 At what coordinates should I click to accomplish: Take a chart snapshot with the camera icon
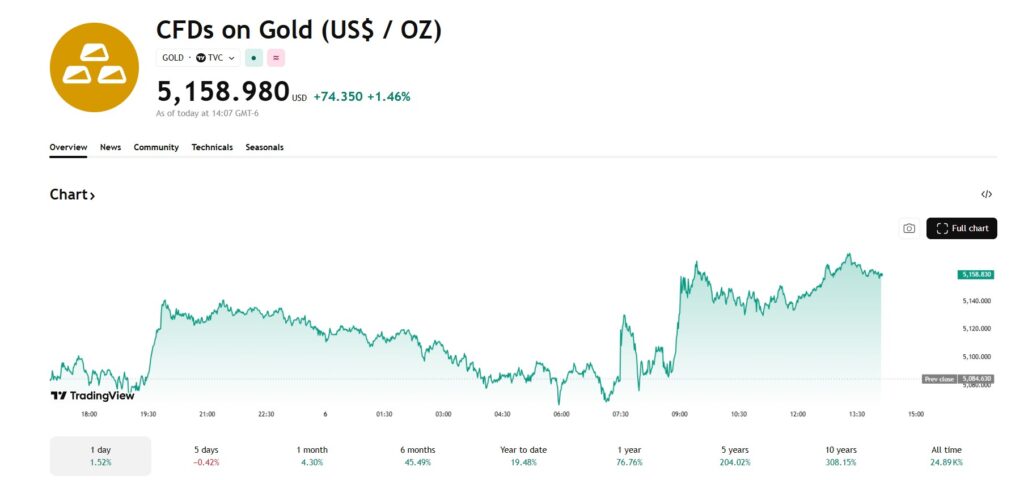pyautogui.click(x=909, y=228)
